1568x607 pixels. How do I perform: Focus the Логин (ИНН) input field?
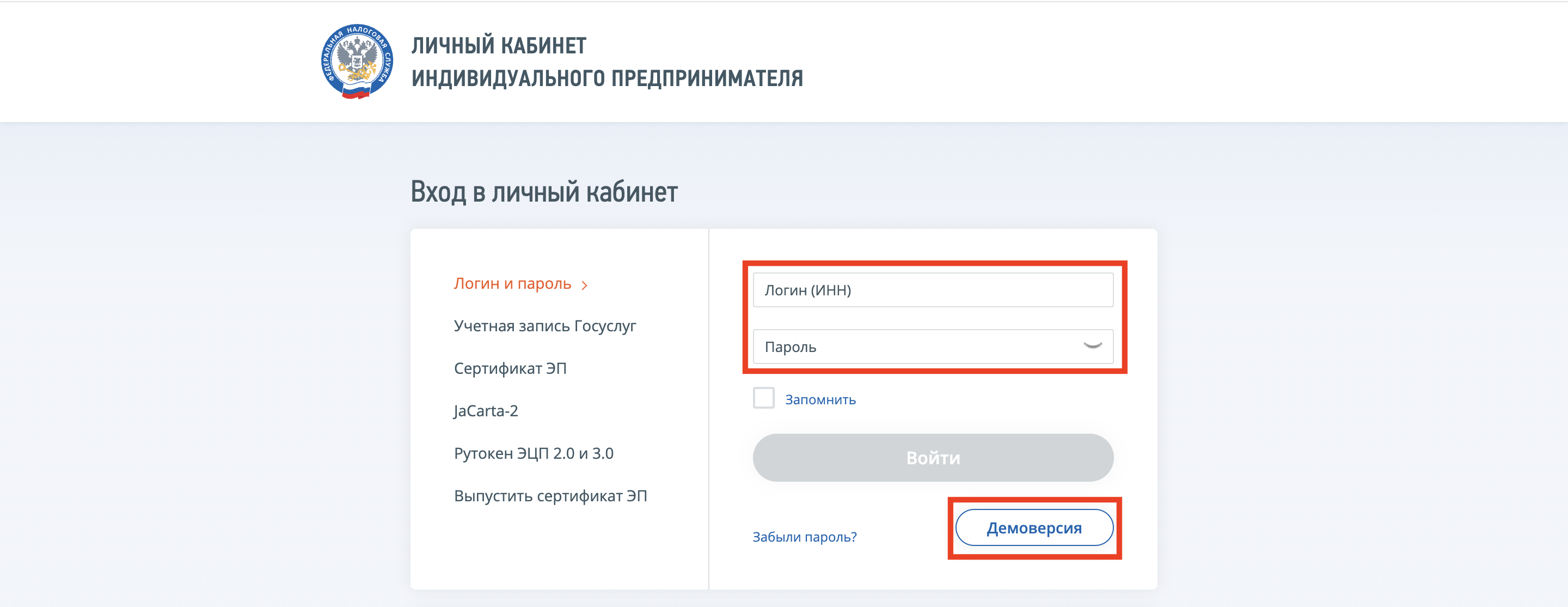click(933, 289)
